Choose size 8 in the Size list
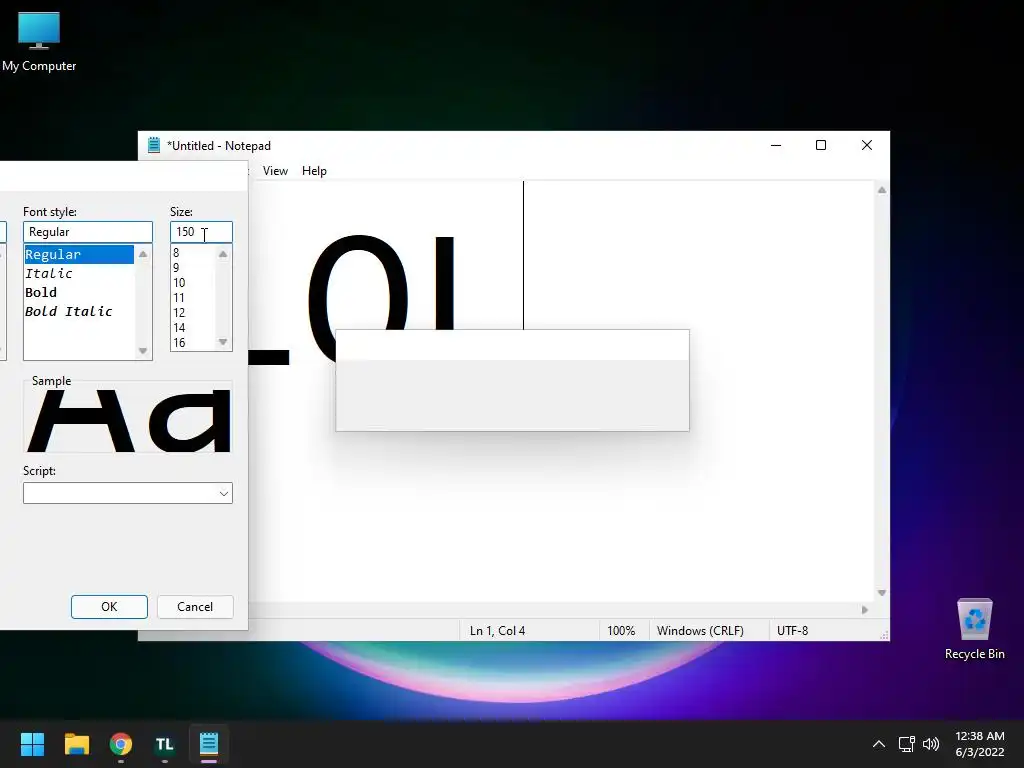 tap(193, 253)
